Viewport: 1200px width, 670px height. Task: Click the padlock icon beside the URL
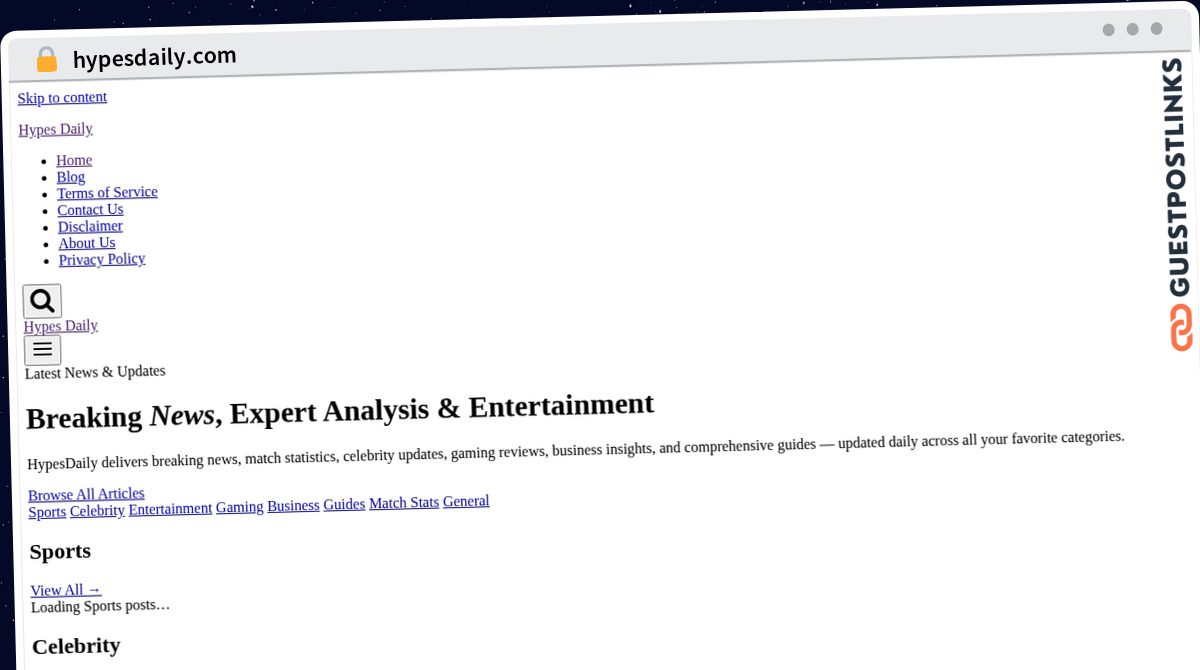click(x=46, y=60)
